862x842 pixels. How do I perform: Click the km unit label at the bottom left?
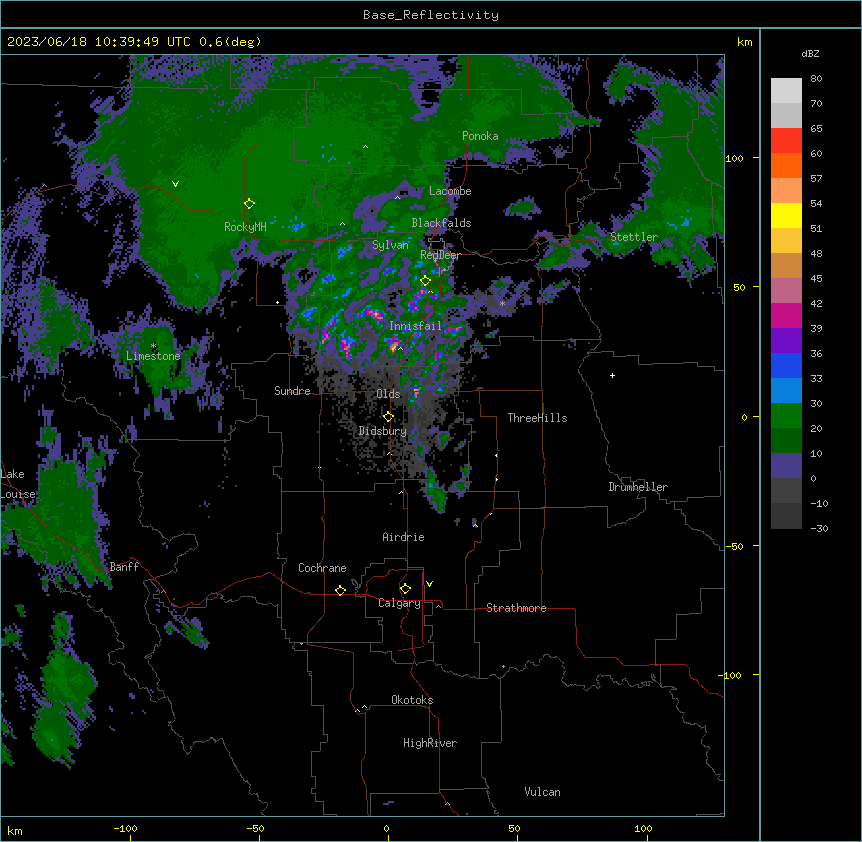[15, 830]
